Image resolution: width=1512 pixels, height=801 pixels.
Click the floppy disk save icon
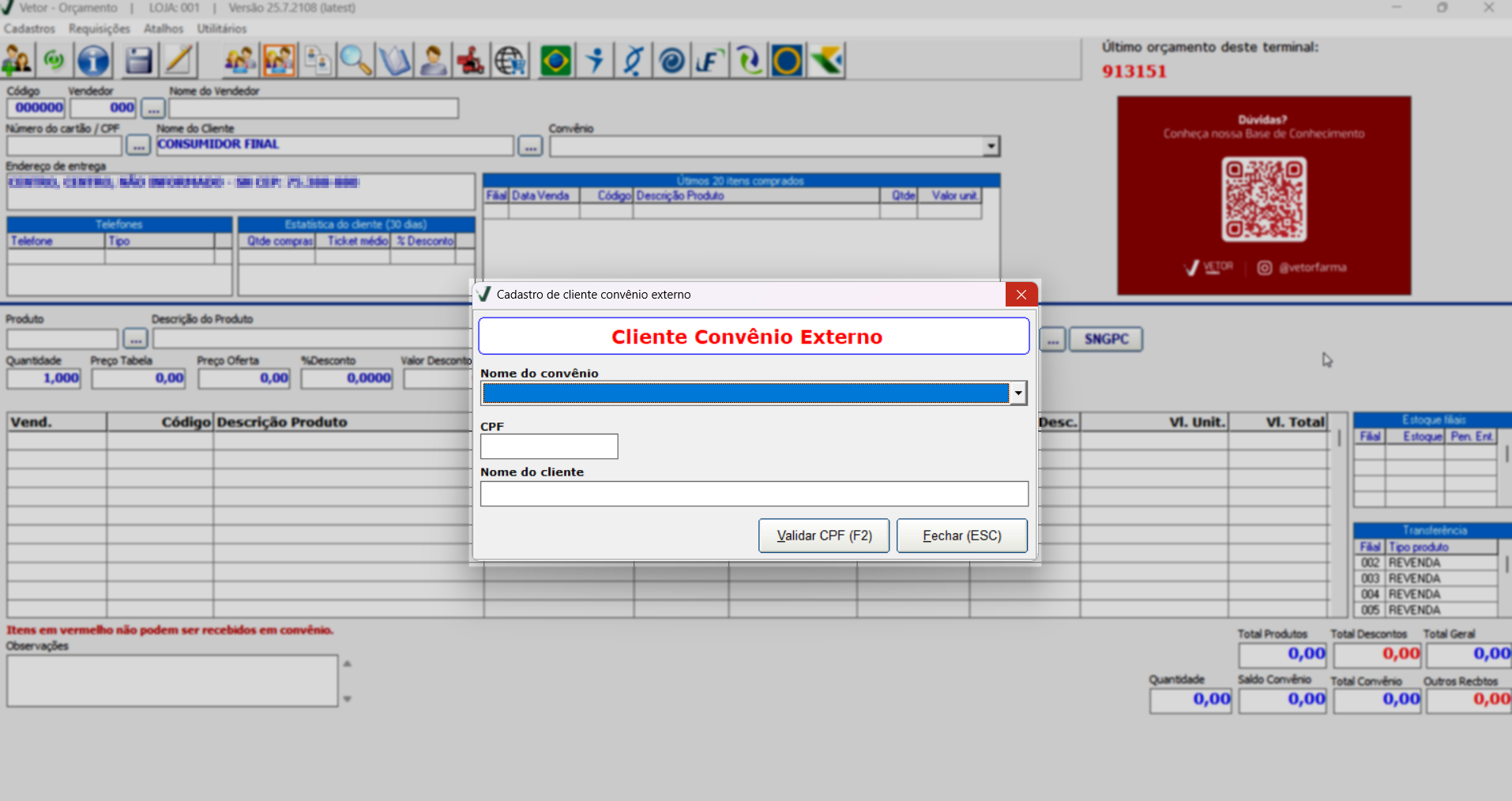coord(138,61)
